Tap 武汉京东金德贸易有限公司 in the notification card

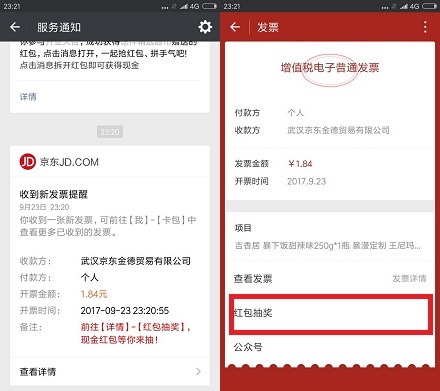coord(136,261)
